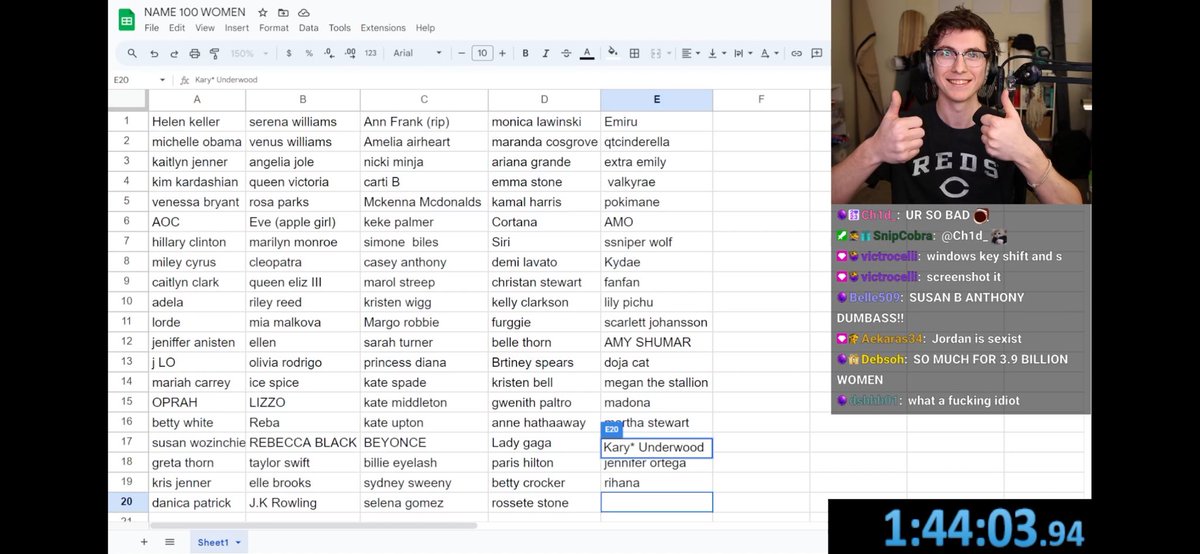Toggle italic formatting
The width and height of the screenshot is (1200, 554).
(546, 53)
